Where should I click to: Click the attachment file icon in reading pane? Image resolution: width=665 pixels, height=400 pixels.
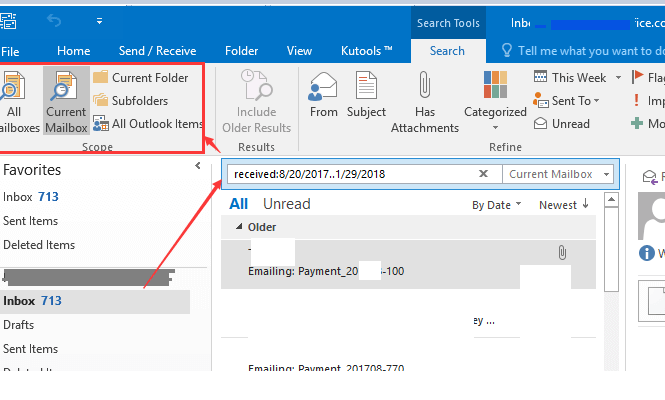pos(656,300)
